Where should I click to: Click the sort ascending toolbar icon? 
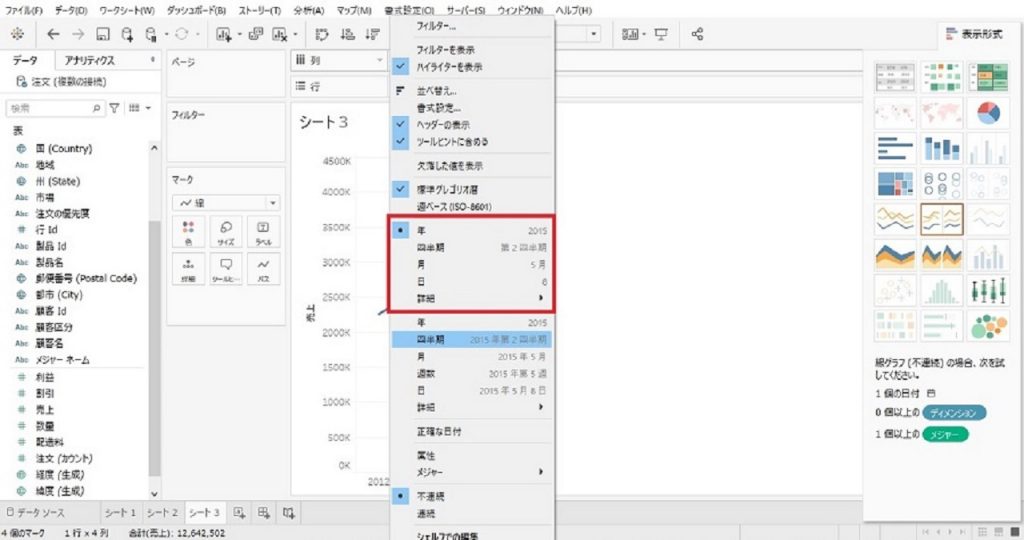(x=347, y=34)
